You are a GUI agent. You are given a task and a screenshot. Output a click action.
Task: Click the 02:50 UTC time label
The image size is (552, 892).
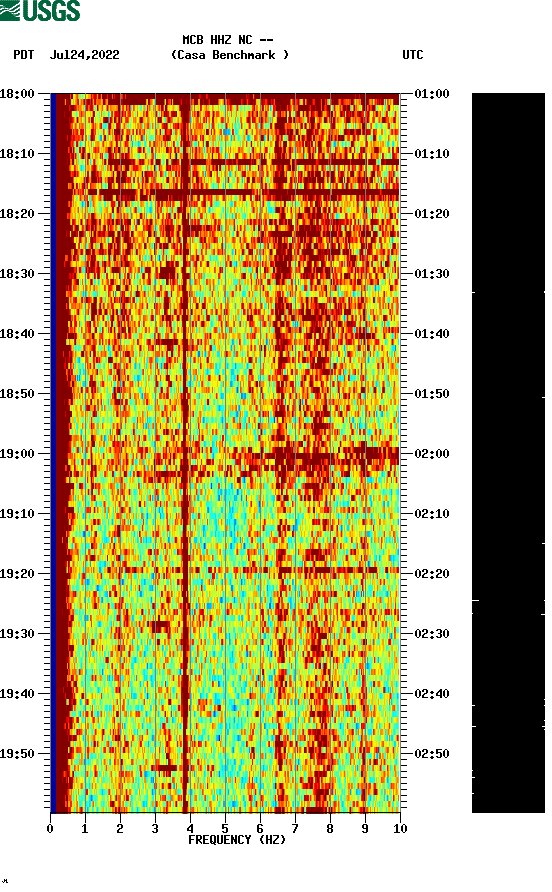click(x=432, y=754)
